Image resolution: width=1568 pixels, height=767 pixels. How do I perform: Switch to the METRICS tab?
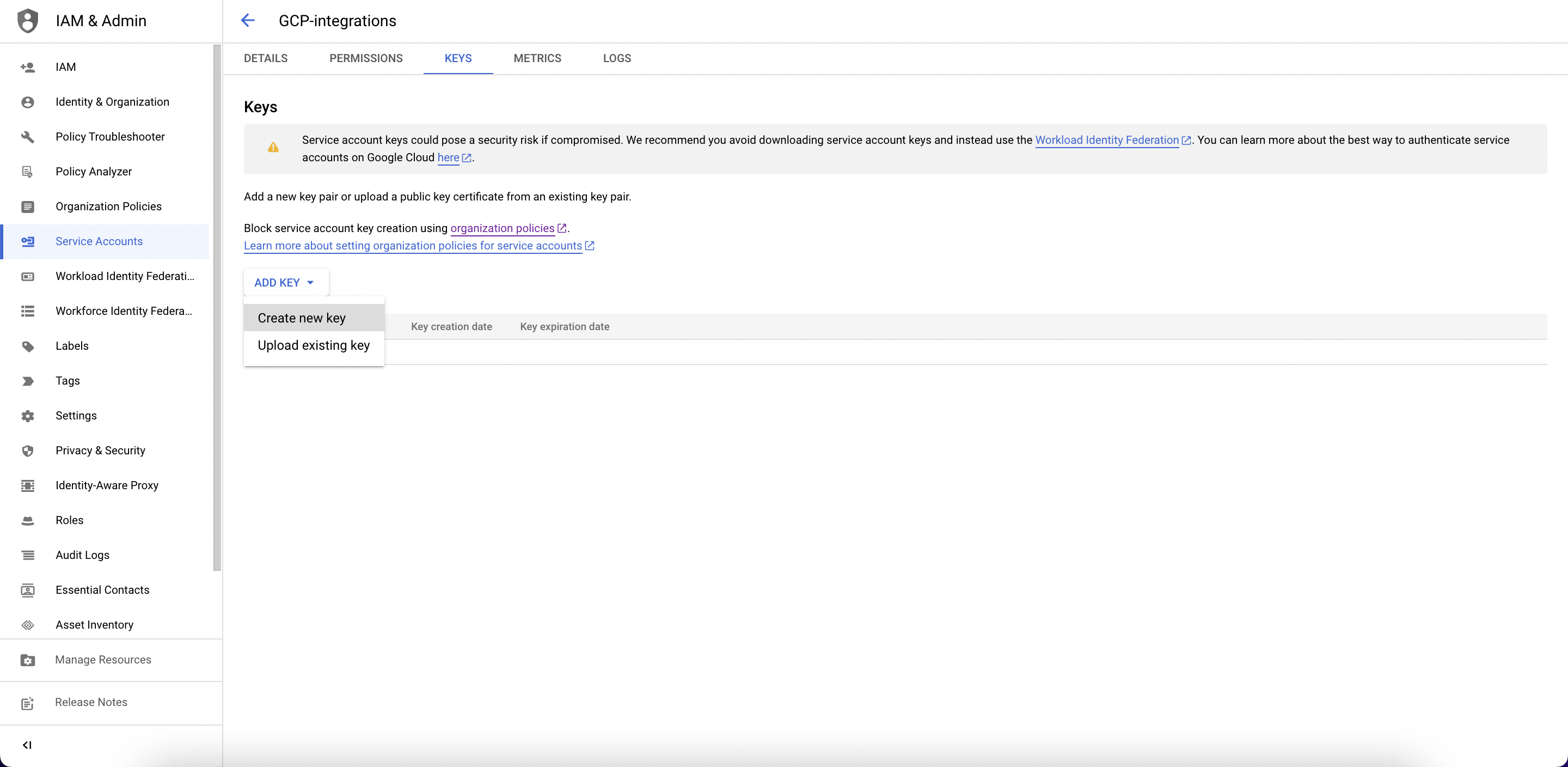tap(537, 58)
